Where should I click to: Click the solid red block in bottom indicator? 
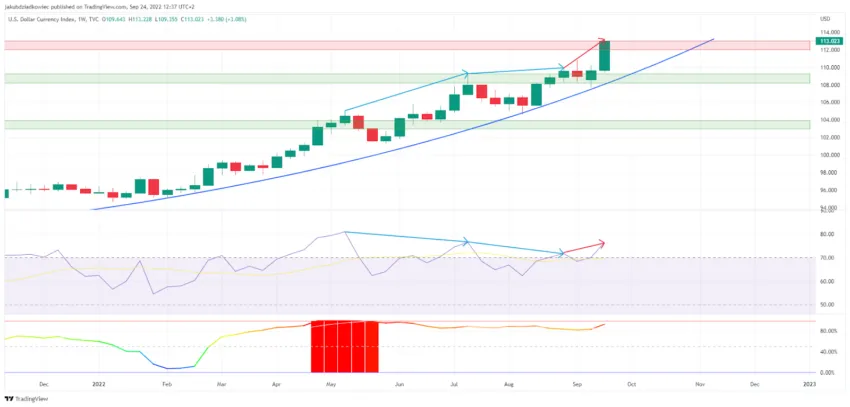click(344, 347)
